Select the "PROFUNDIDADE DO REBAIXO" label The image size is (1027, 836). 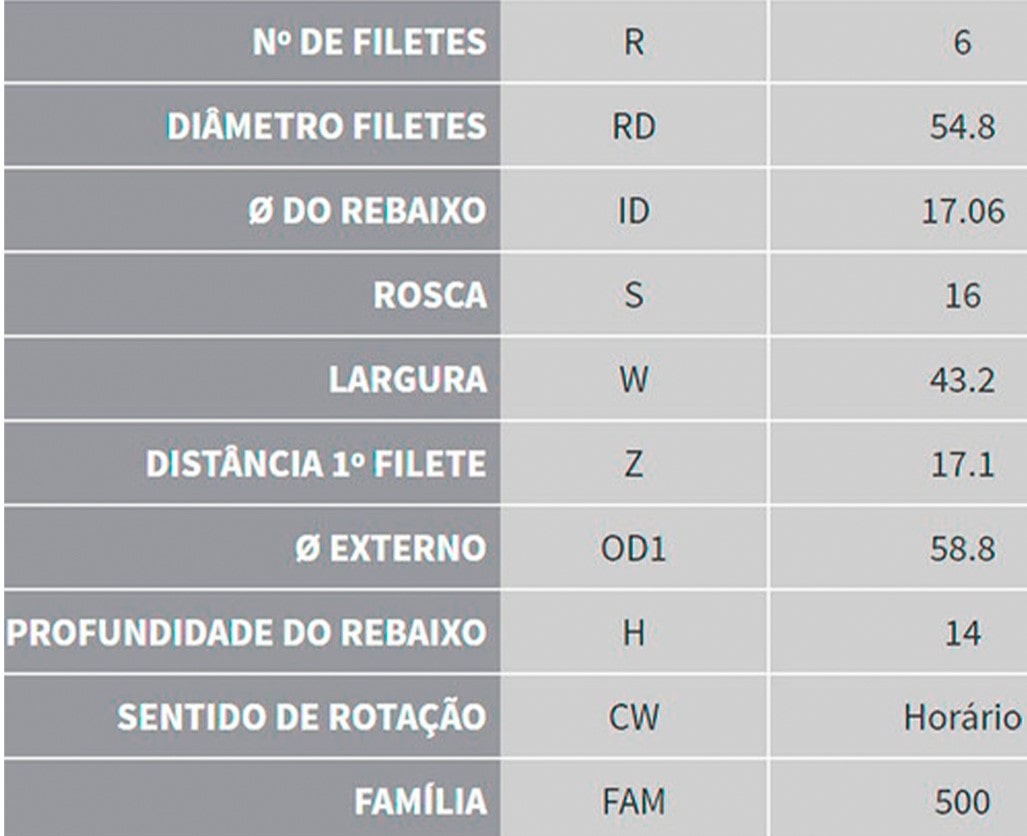point(246,633)
